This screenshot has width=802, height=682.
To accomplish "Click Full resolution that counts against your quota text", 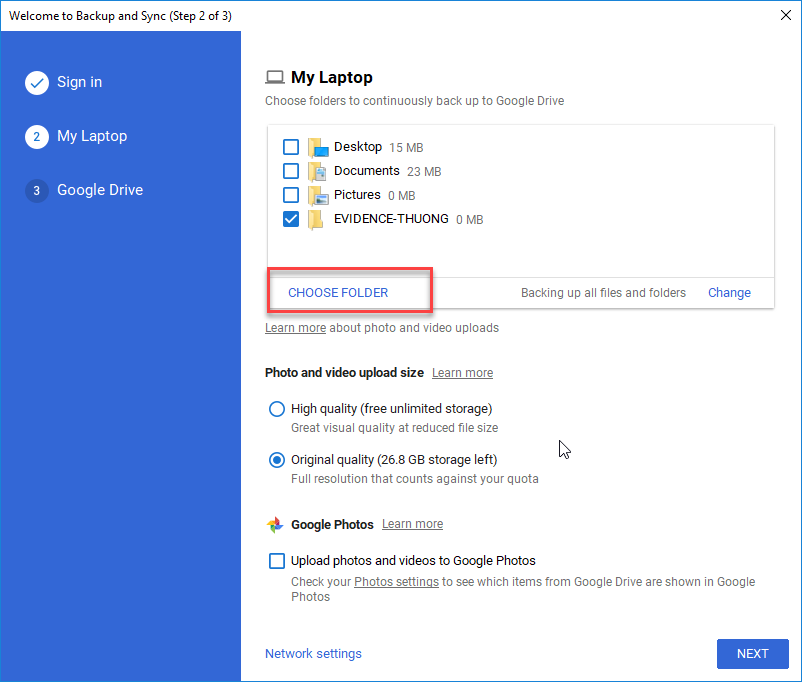I will [x=415, y=479].
